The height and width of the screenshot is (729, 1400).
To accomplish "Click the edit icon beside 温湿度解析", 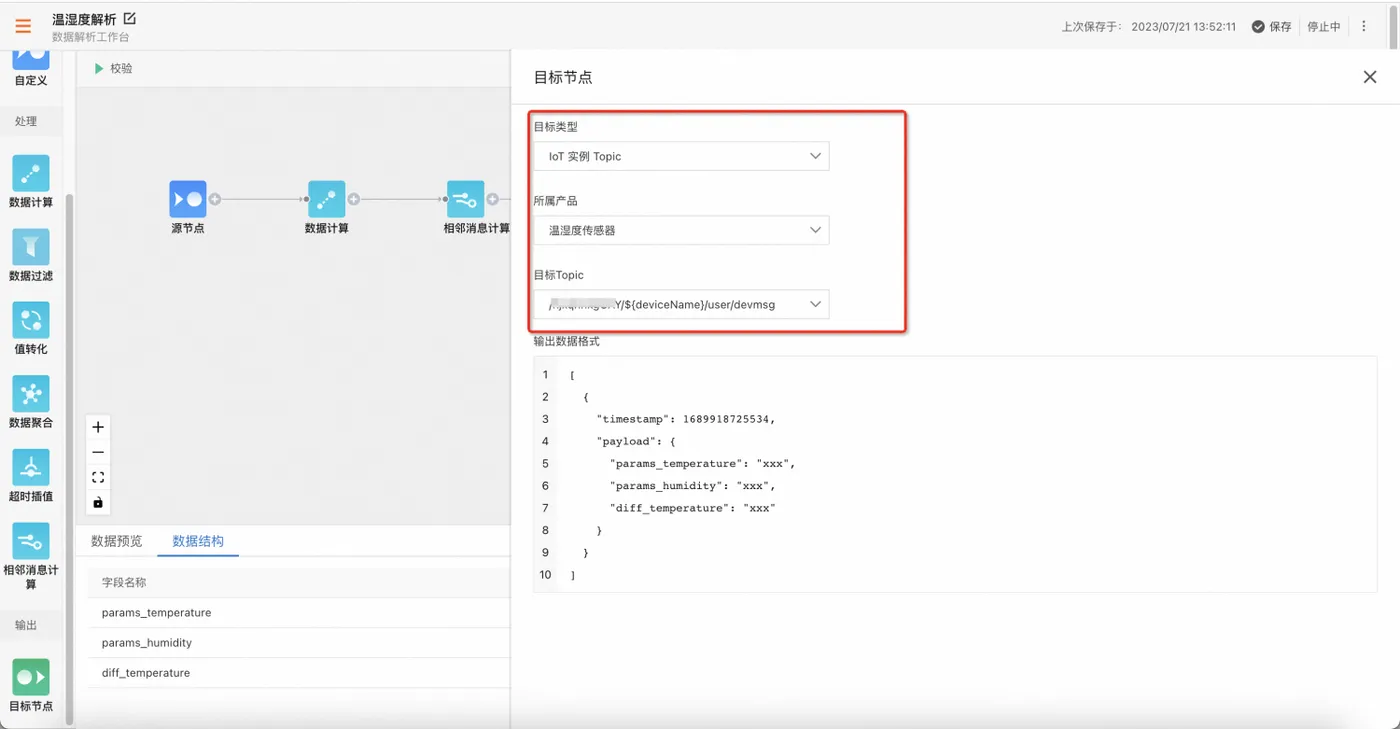I will [x=129, y=19].
